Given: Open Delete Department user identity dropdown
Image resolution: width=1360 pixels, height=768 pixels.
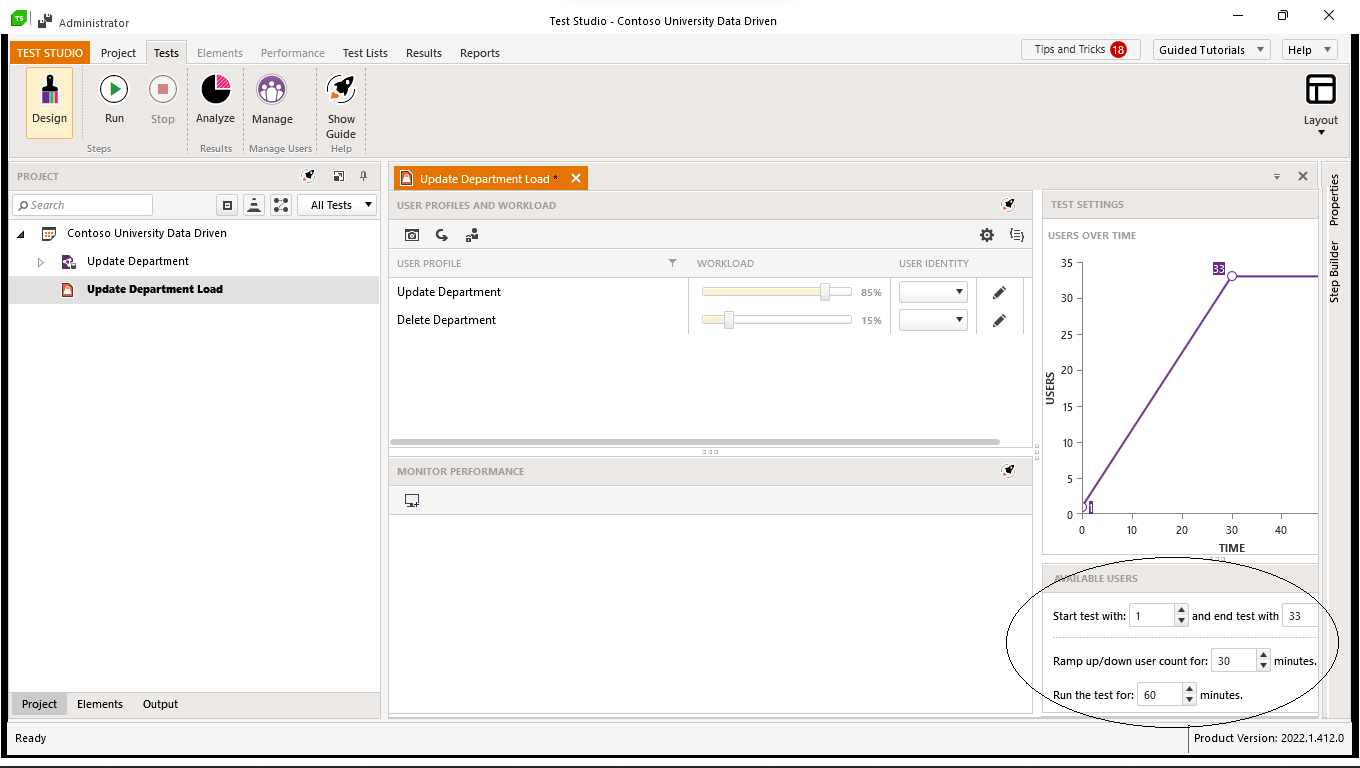Looking at the screenshot, I should pyautogui.click(x=933, y=320).
